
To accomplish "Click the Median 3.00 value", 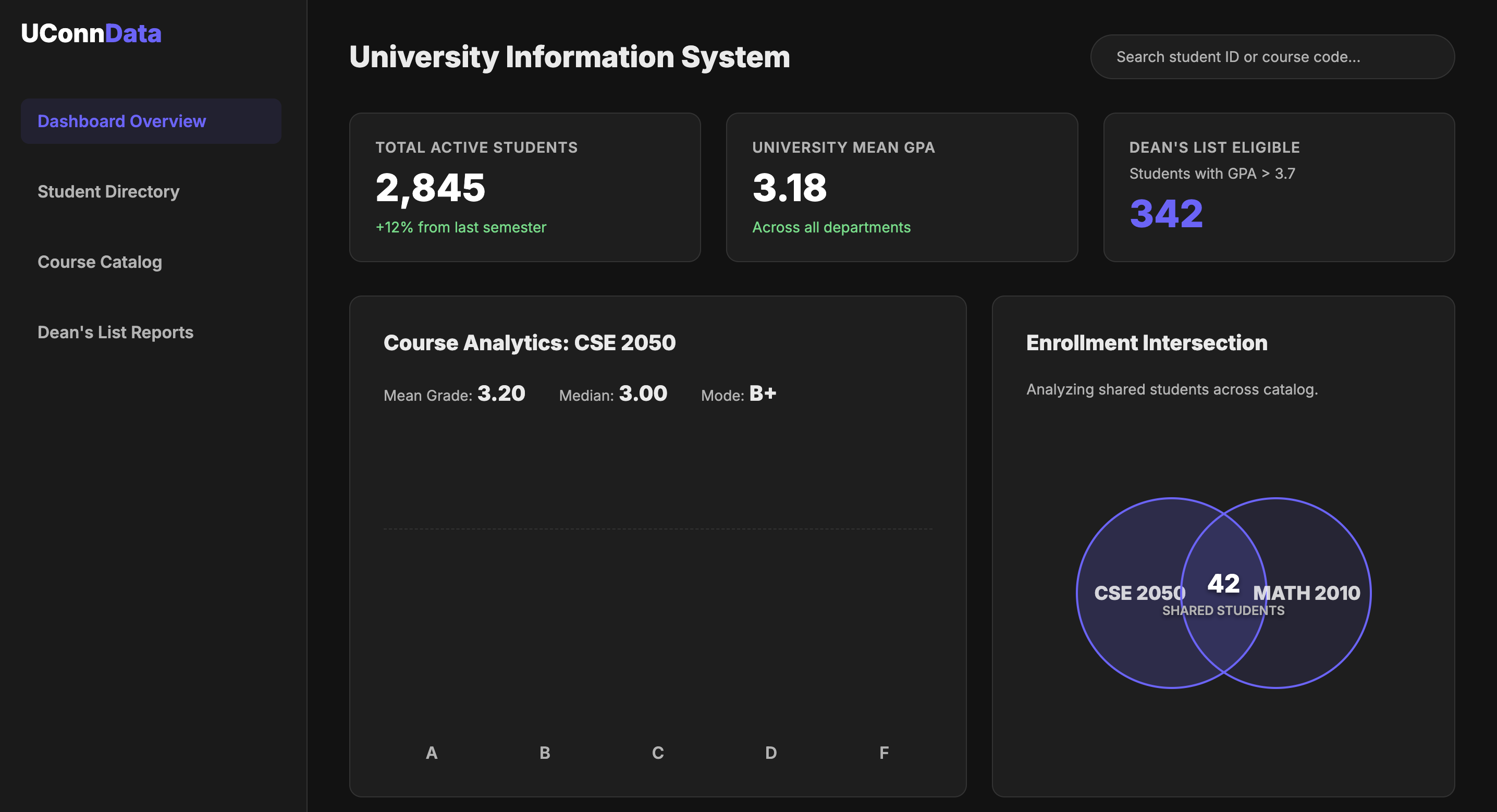I will pos(643,393).
